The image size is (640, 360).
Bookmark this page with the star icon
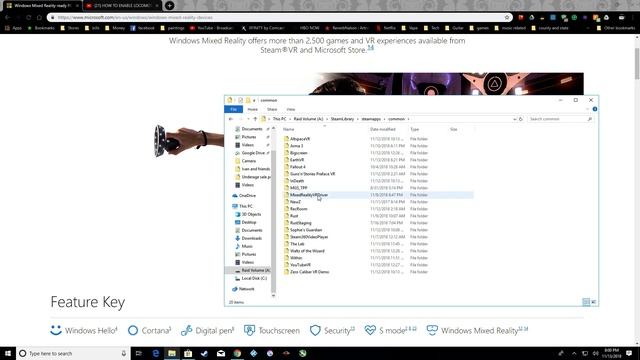[507, 18]
